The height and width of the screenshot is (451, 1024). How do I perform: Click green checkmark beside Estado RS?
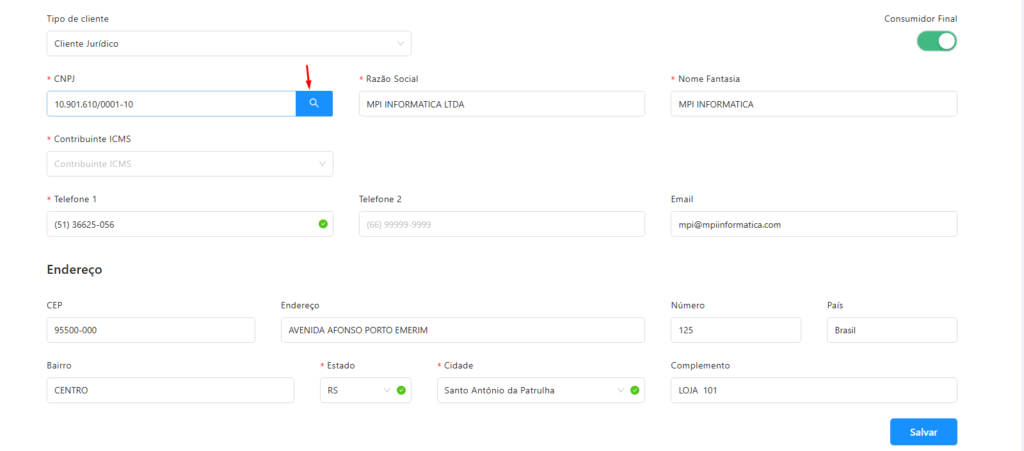point(401,390)
